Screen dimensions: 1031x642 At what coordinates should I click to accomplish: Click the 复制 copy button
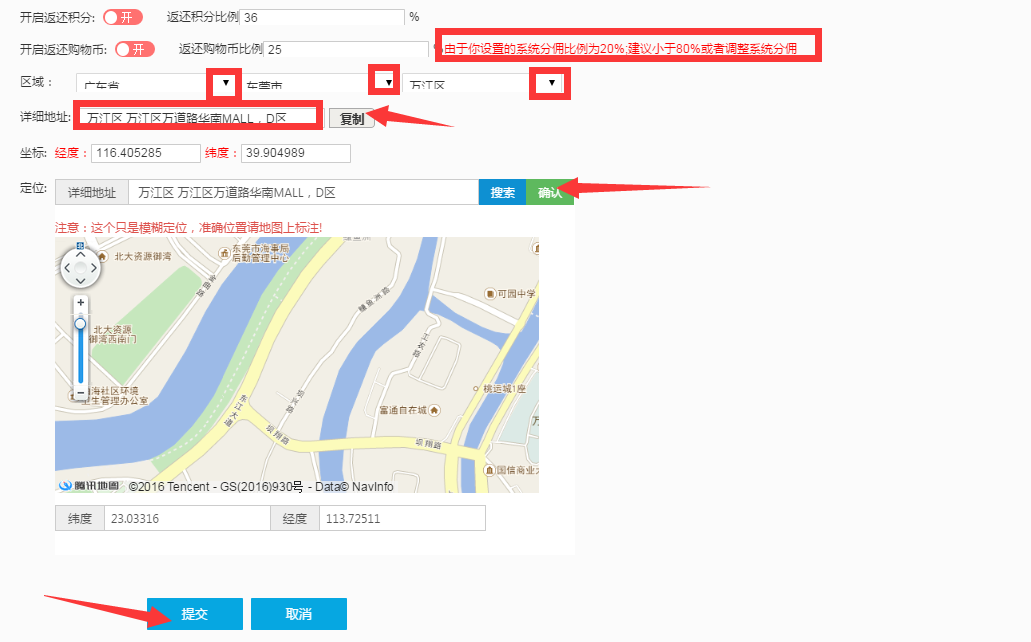(x=351, y=118)
